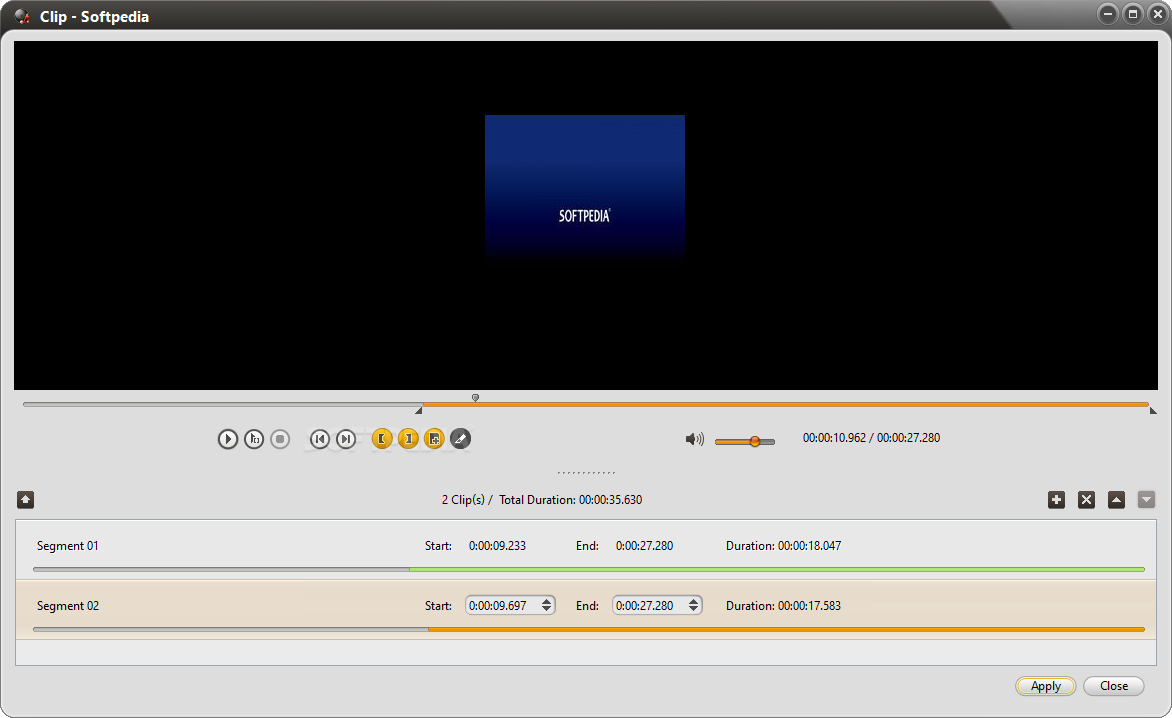Click the 00:00:10.962 / 00:00:27.280 time readout
The image size is (1172, 718).
pos(872,438)
